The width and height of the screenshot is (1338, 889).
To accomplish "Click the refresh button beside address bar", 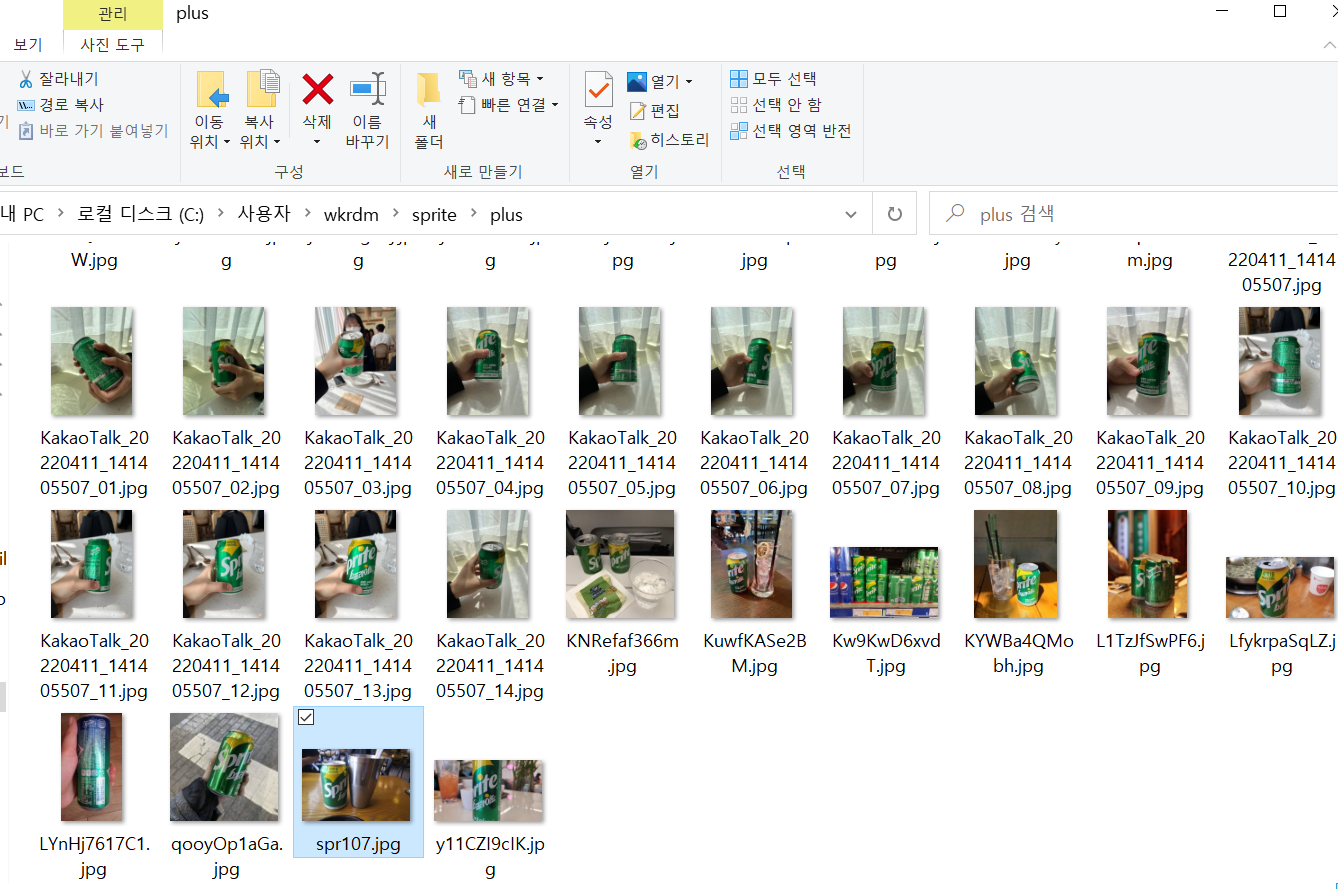I will (895, 214).
